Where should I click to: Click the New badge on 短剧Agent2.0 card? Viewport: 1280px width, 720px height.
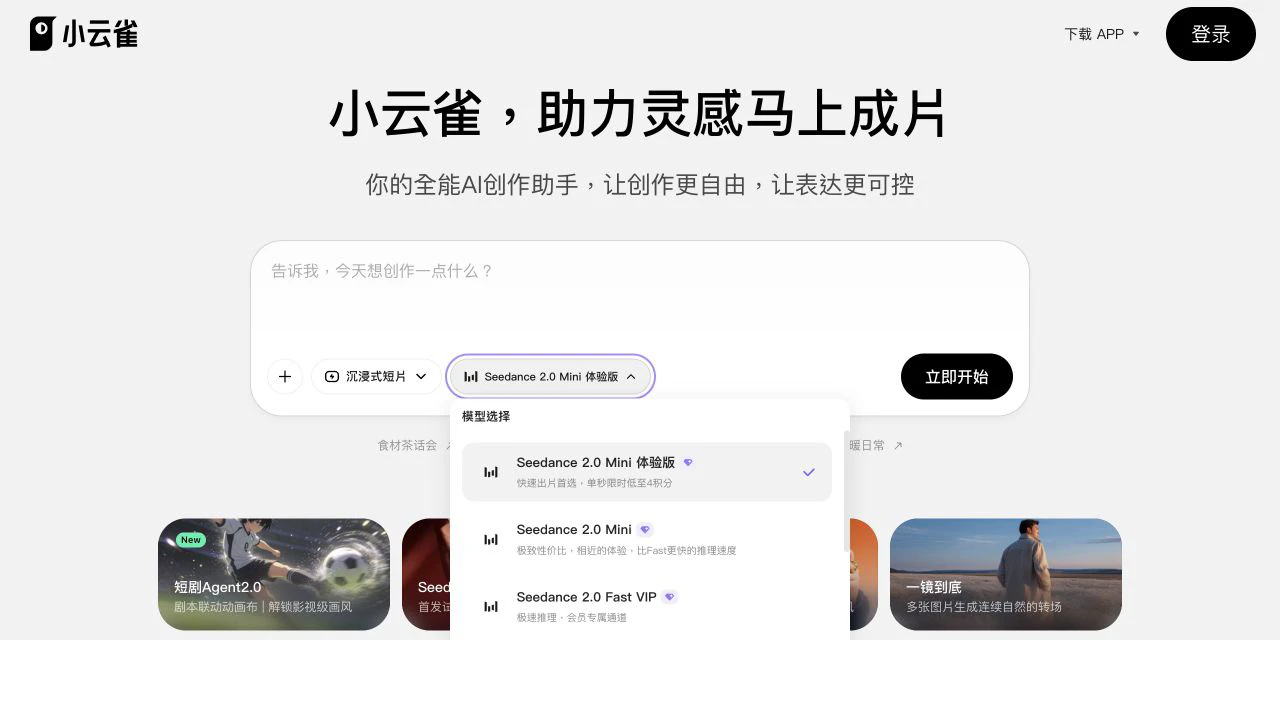point(191,540)
